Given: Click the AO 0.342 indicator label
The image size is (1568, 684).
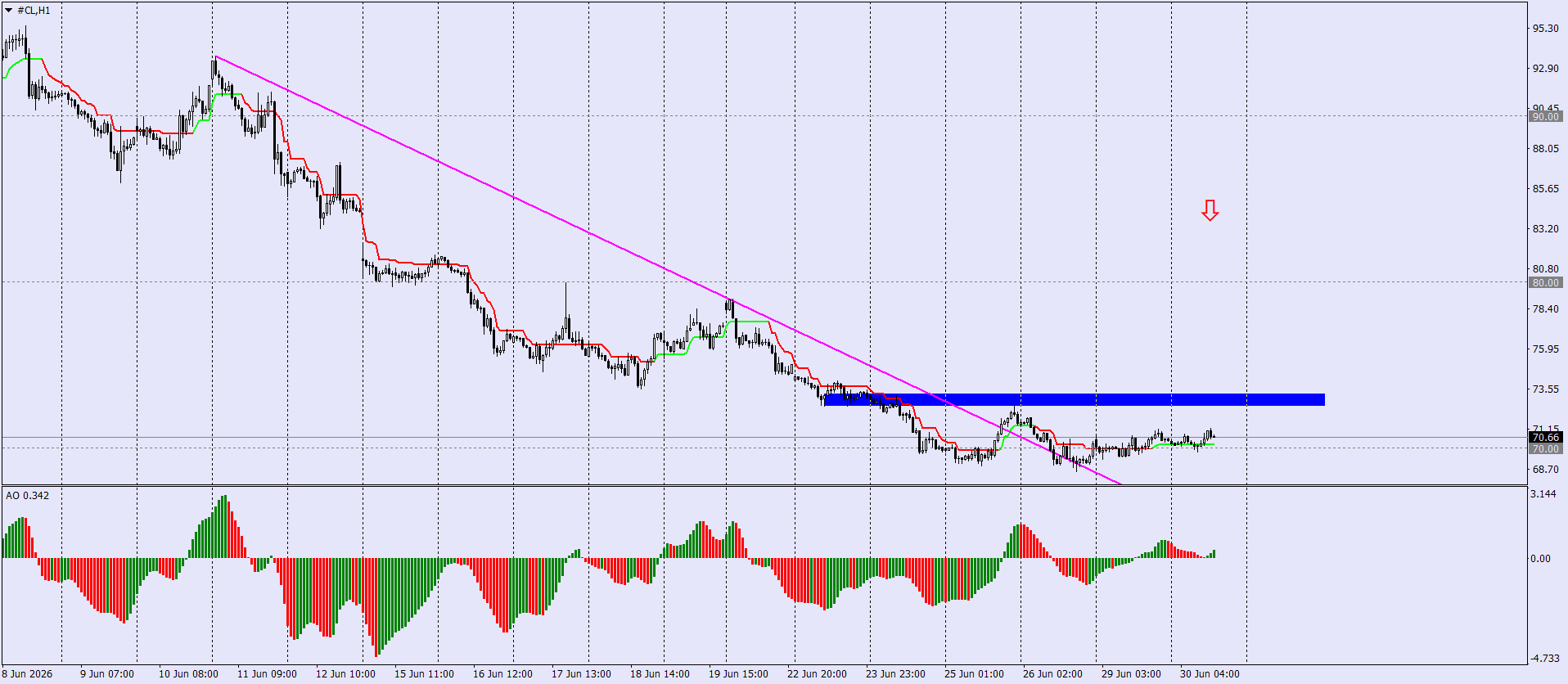Looking at the screenshot, I should (x=27, y=496).
